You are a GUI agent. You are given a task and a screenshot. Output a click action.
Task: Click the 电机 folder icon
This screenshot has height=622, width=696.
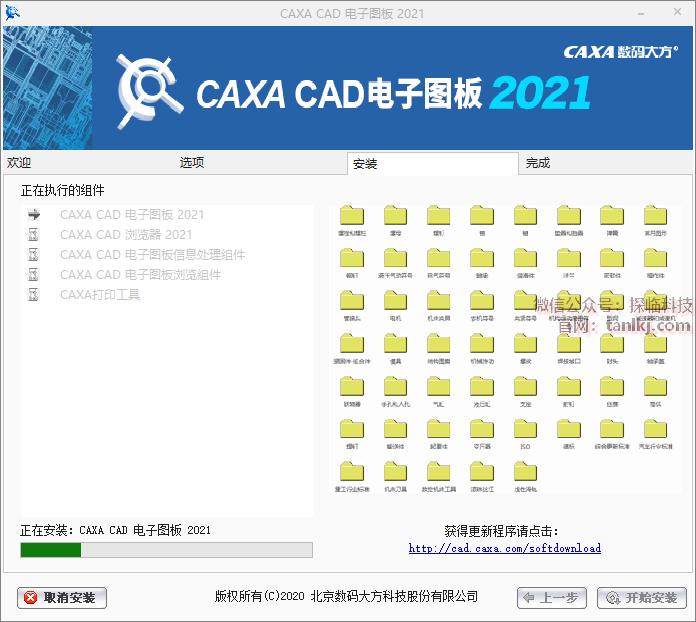point(395,301)
